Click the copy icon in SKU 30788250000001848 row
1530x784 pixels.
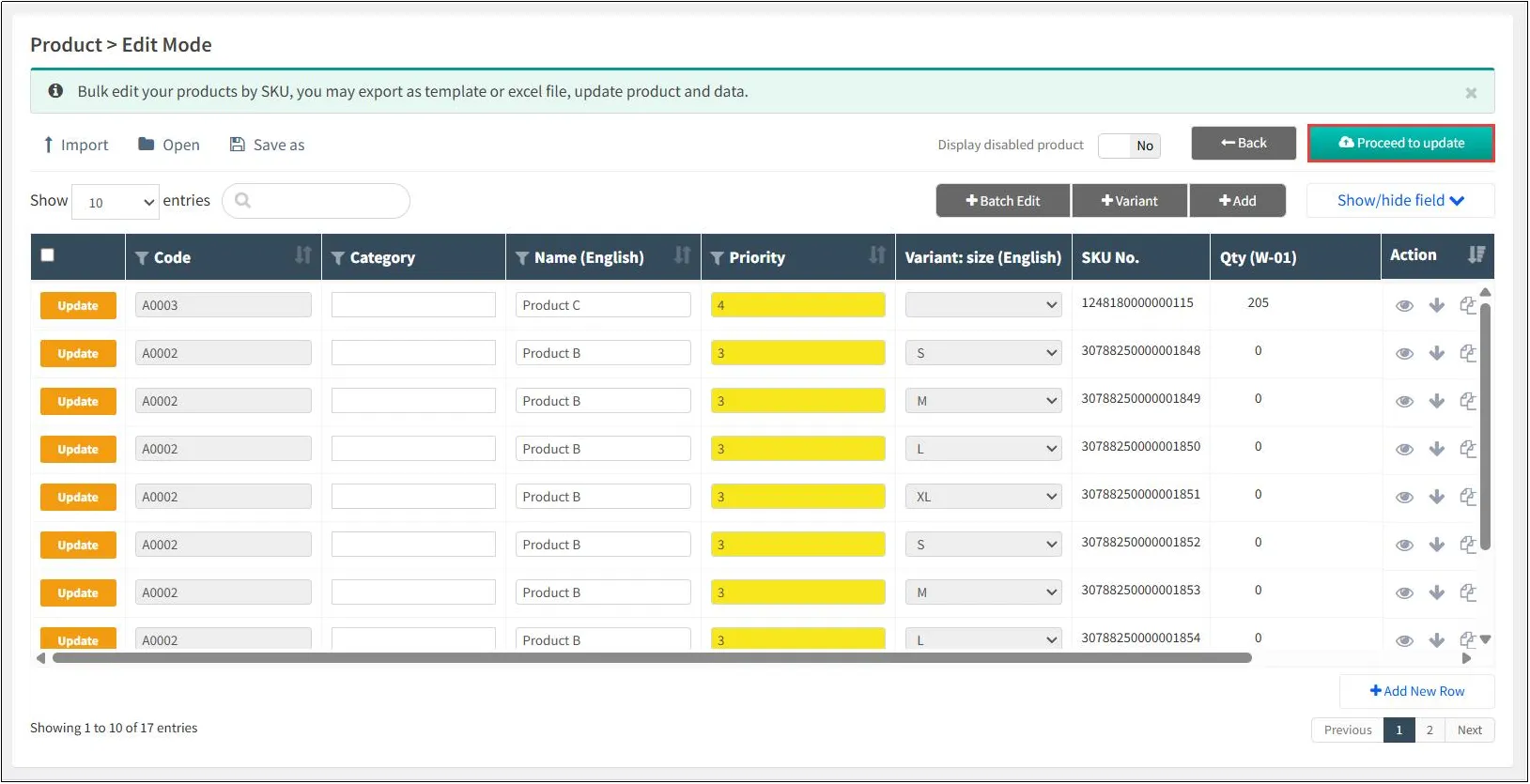coord(1467,353)
